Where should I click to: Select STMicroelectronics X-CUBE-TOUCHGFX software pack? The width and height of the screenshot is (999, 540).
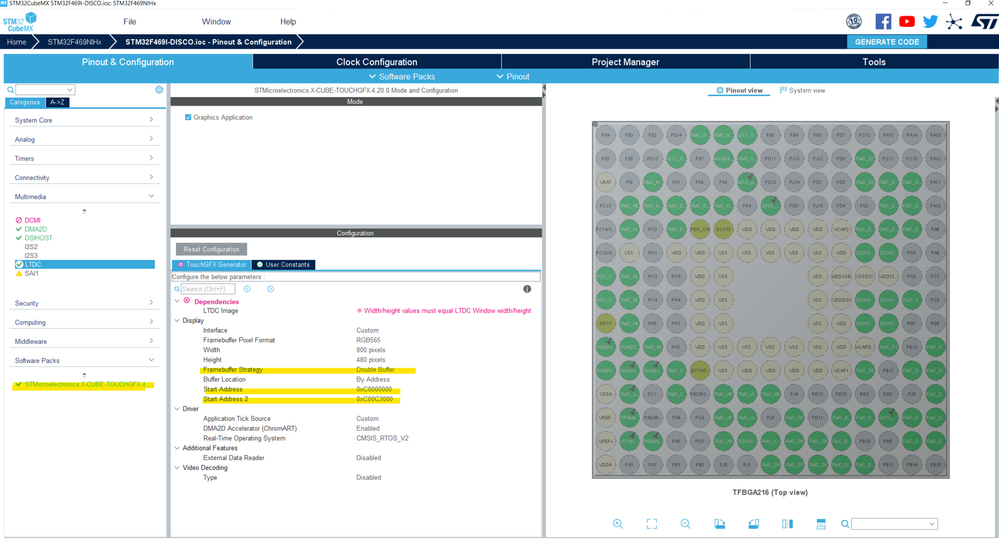coord(85,385)
